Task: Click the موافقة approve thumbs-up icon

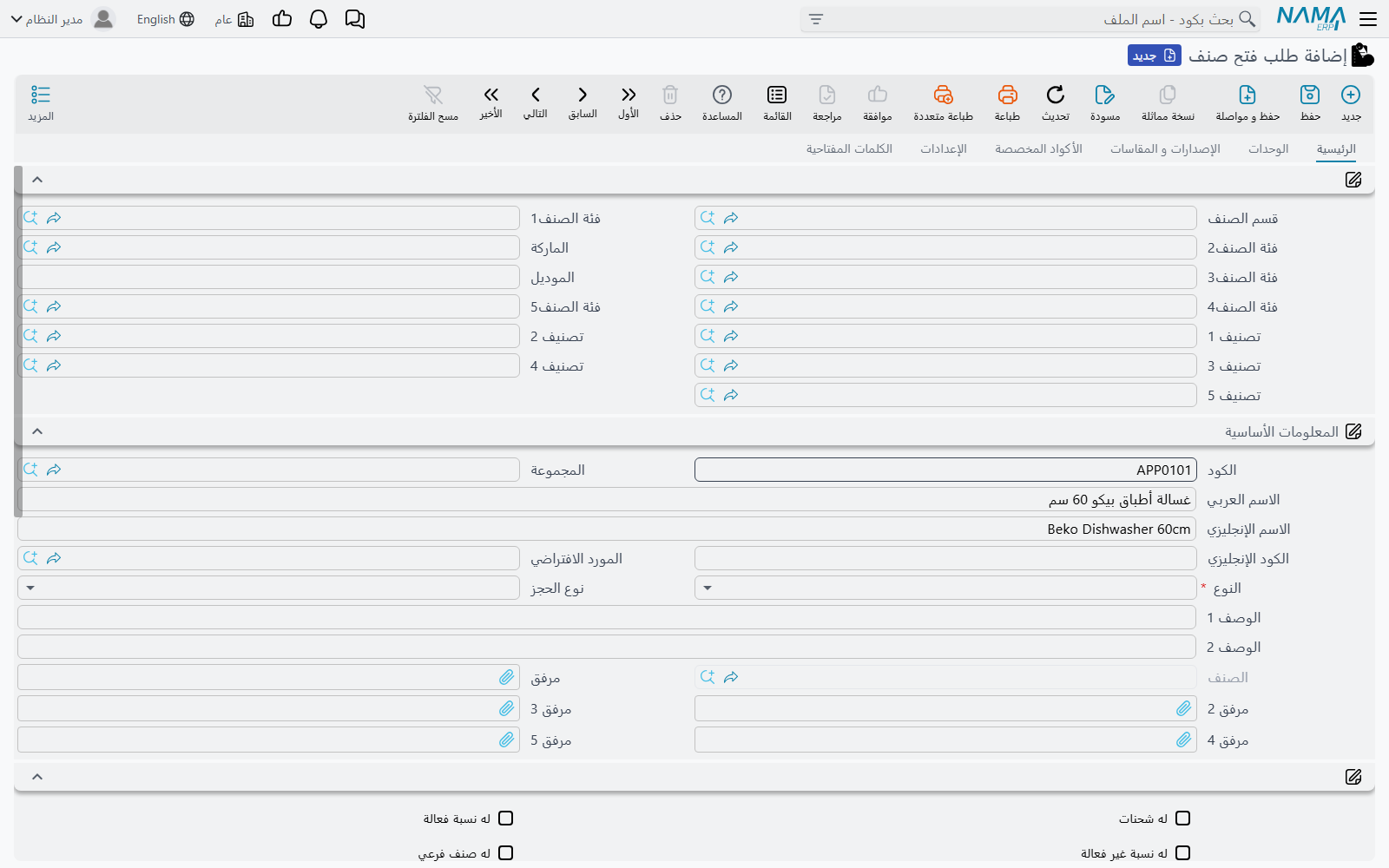Action: point(878,95)
